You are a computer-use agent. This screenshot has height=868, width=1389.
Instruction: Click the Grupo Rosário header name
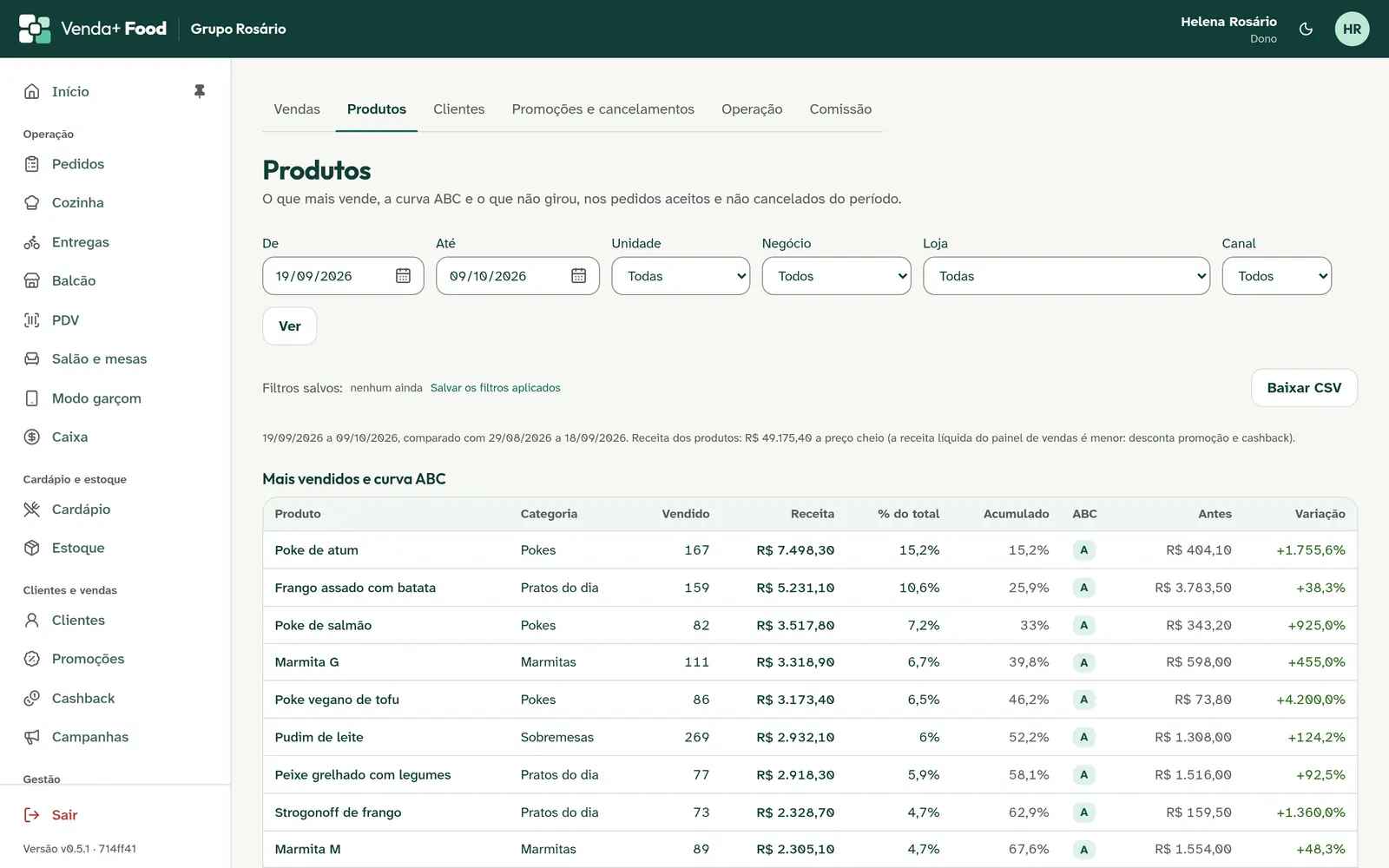coord(239,29)
